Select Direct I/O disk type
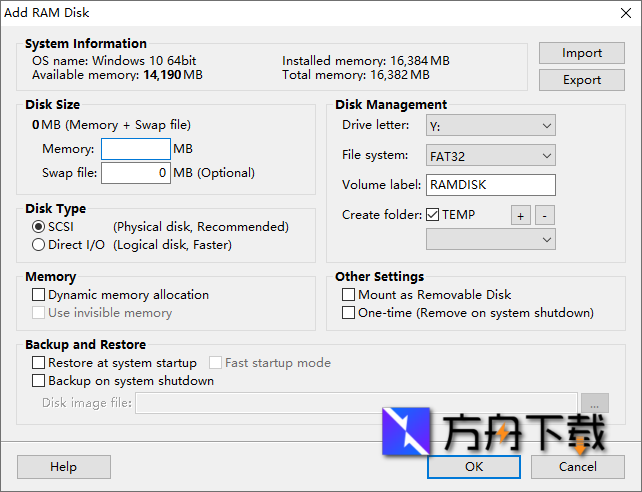Viewport: 642px width, 492px height. click(x=39, y=245)
